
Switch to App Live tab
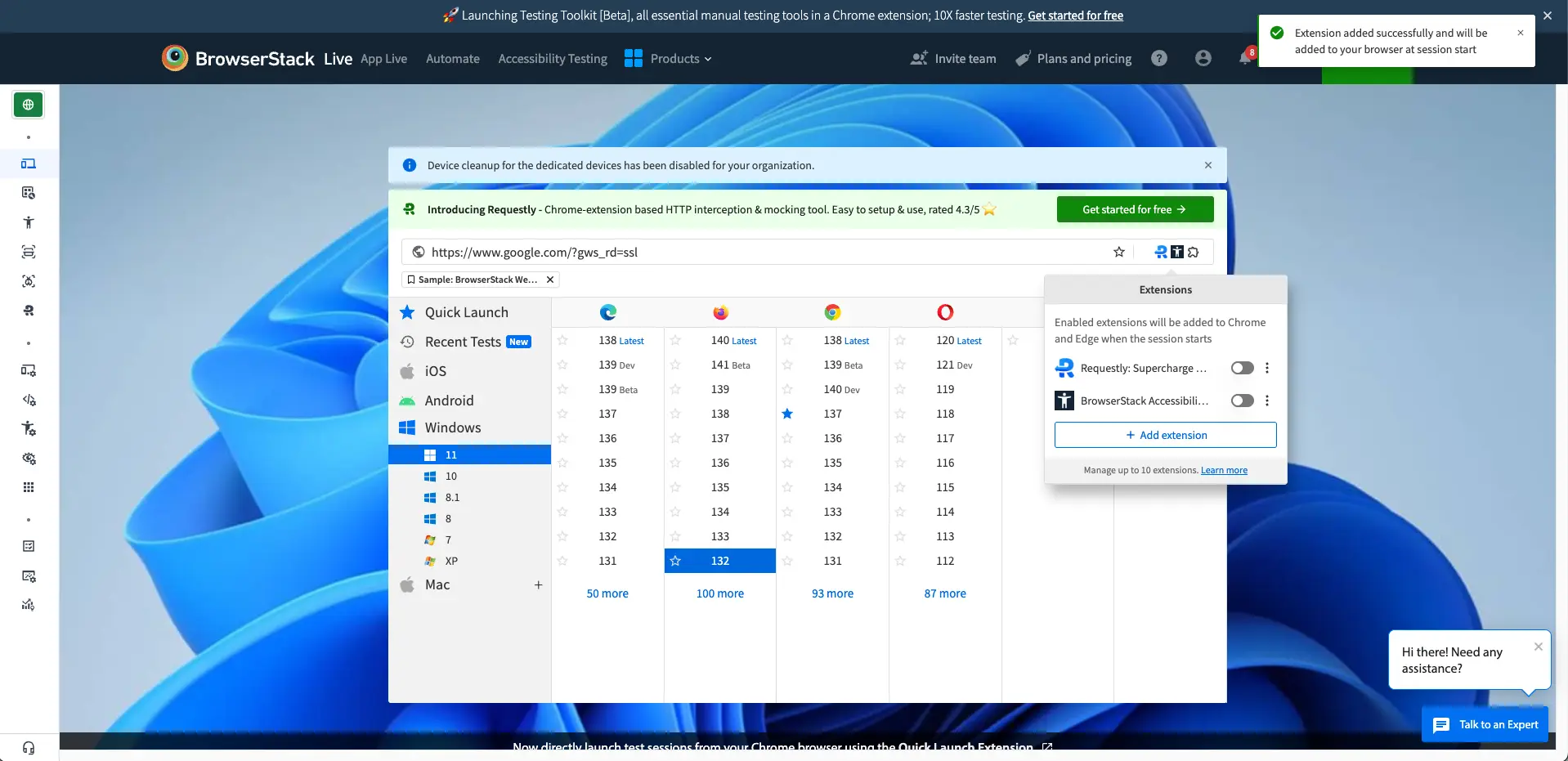[383, 59]
